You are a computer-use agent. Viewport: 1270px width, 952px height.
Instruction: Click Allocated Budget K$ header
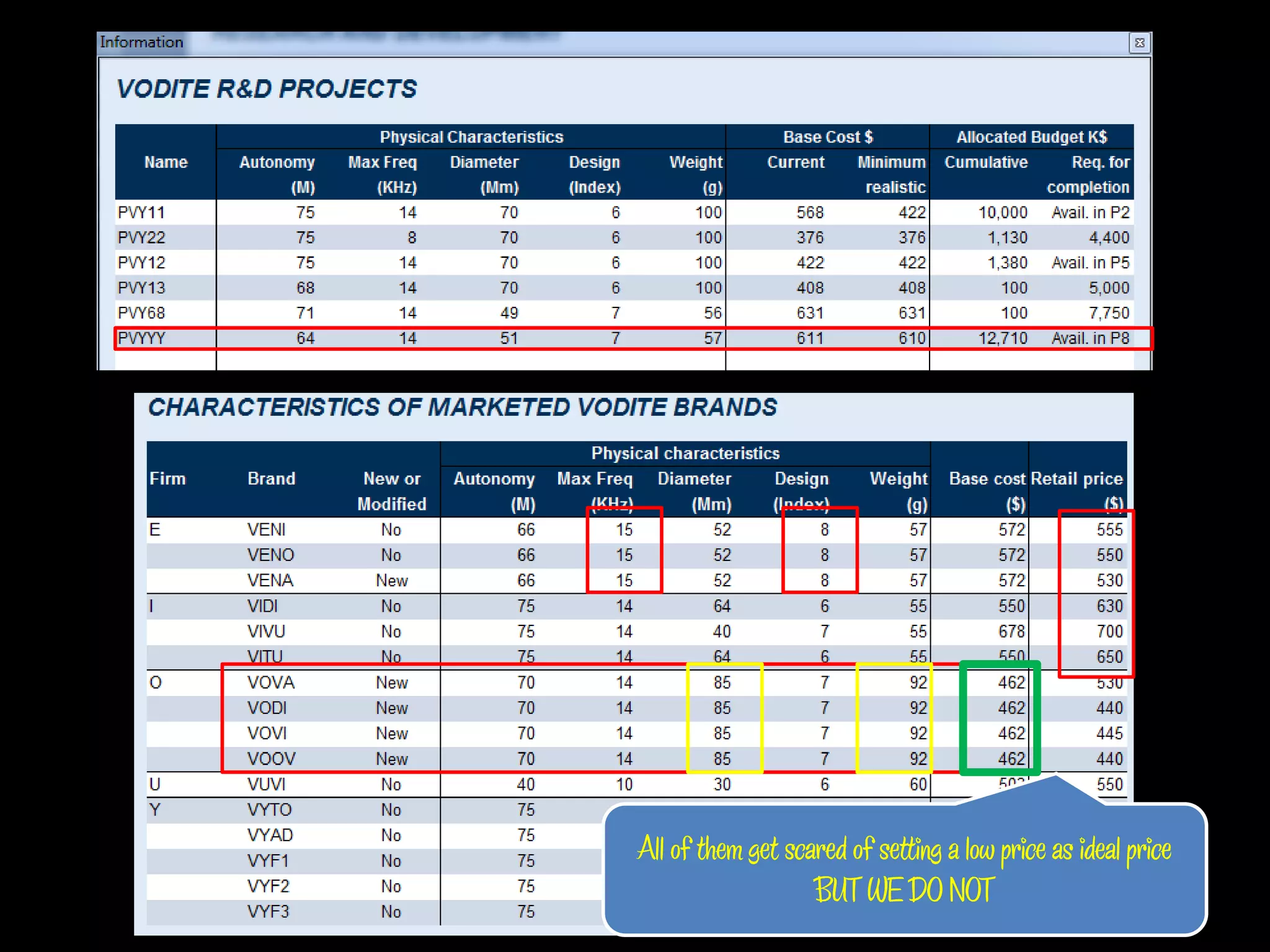coord(1031,137)
